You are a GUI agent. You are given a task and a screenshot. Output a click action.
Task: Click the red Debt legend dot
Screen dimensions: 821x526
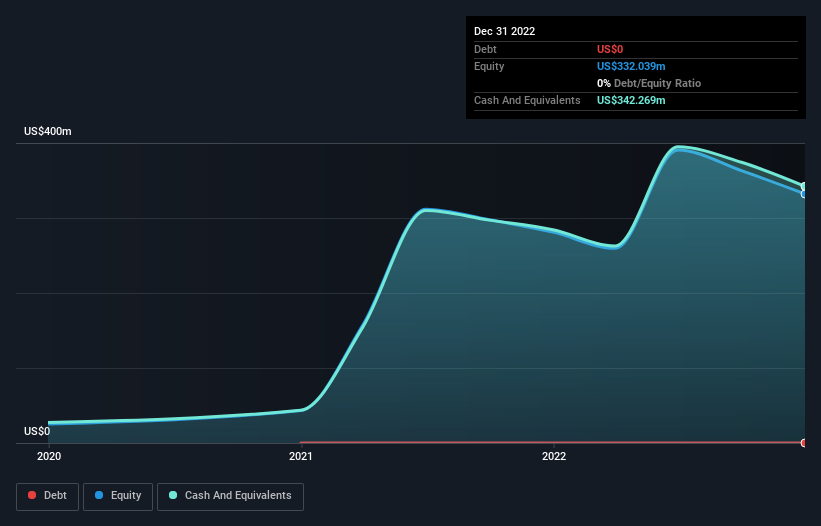tap(32, 495)
